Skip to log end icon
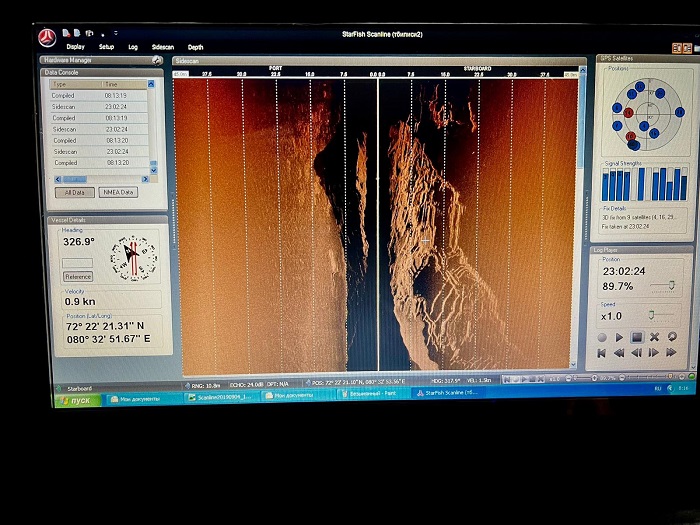The width and height of the screenshot is (700, 525). pos(672,353)
